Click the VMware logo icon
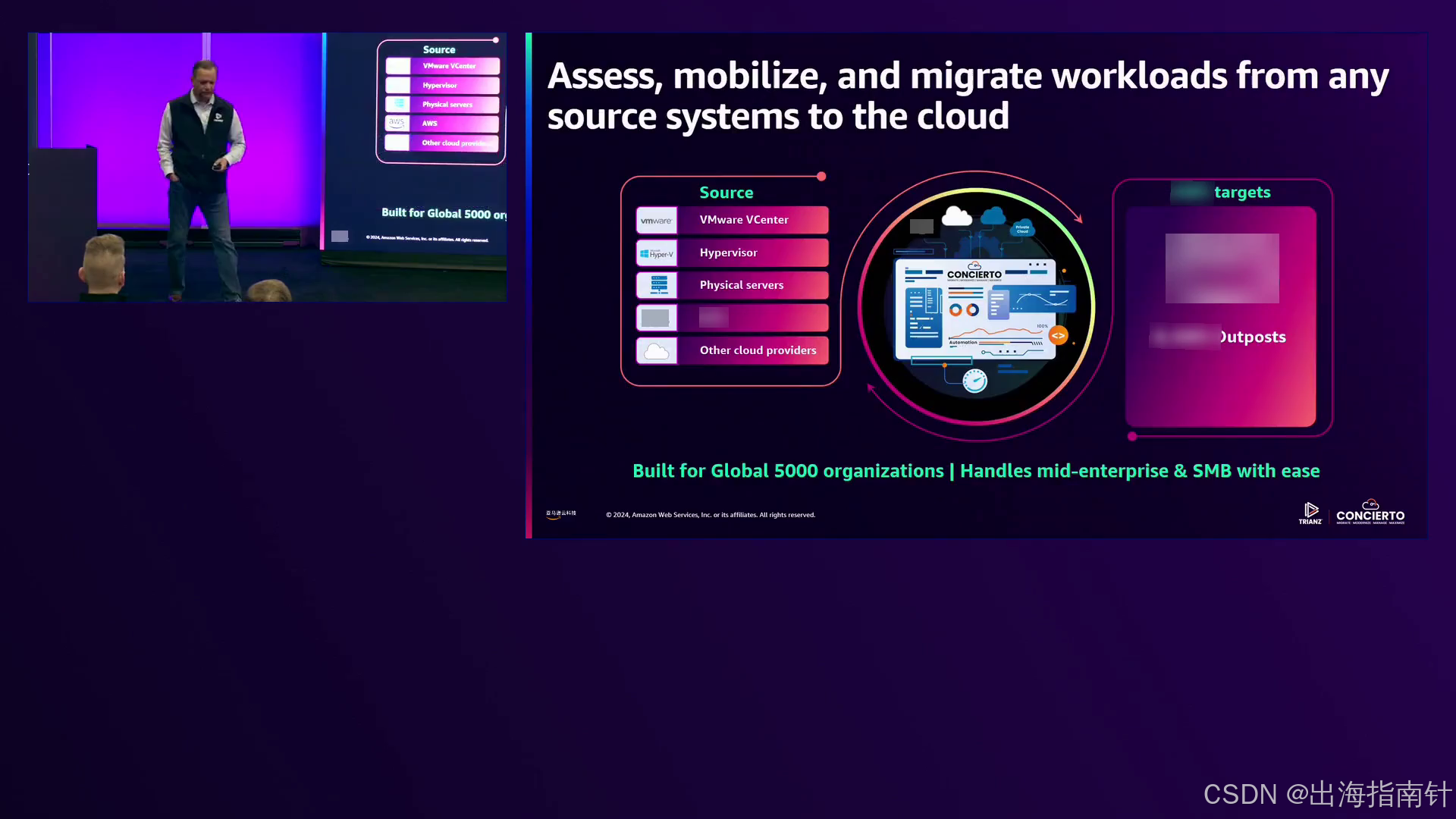The height and width of the screenshot is (819, 1456). point(656,221)
